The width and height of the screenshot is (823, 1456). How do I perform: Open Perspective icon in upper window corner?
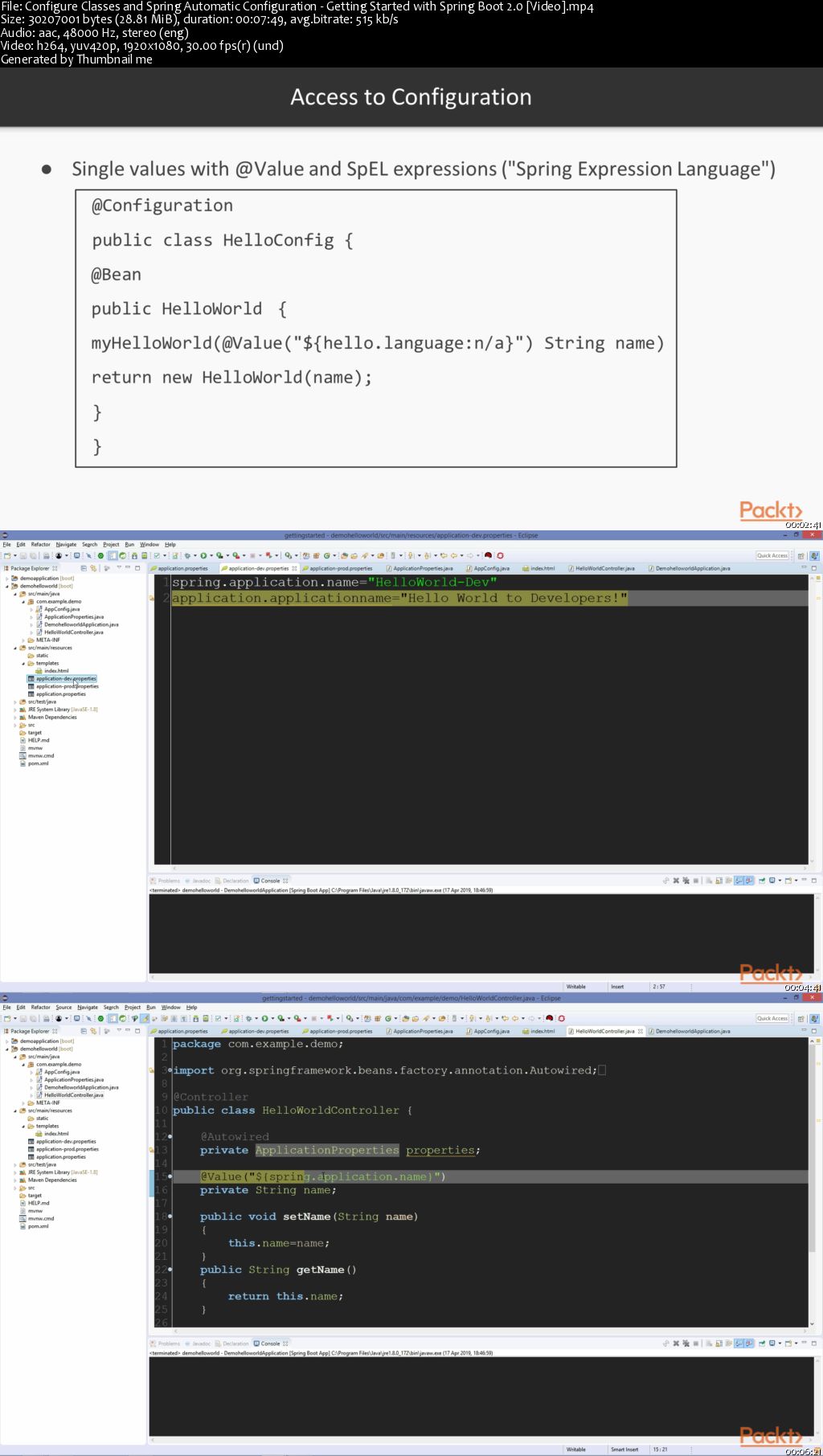[801, 555]
